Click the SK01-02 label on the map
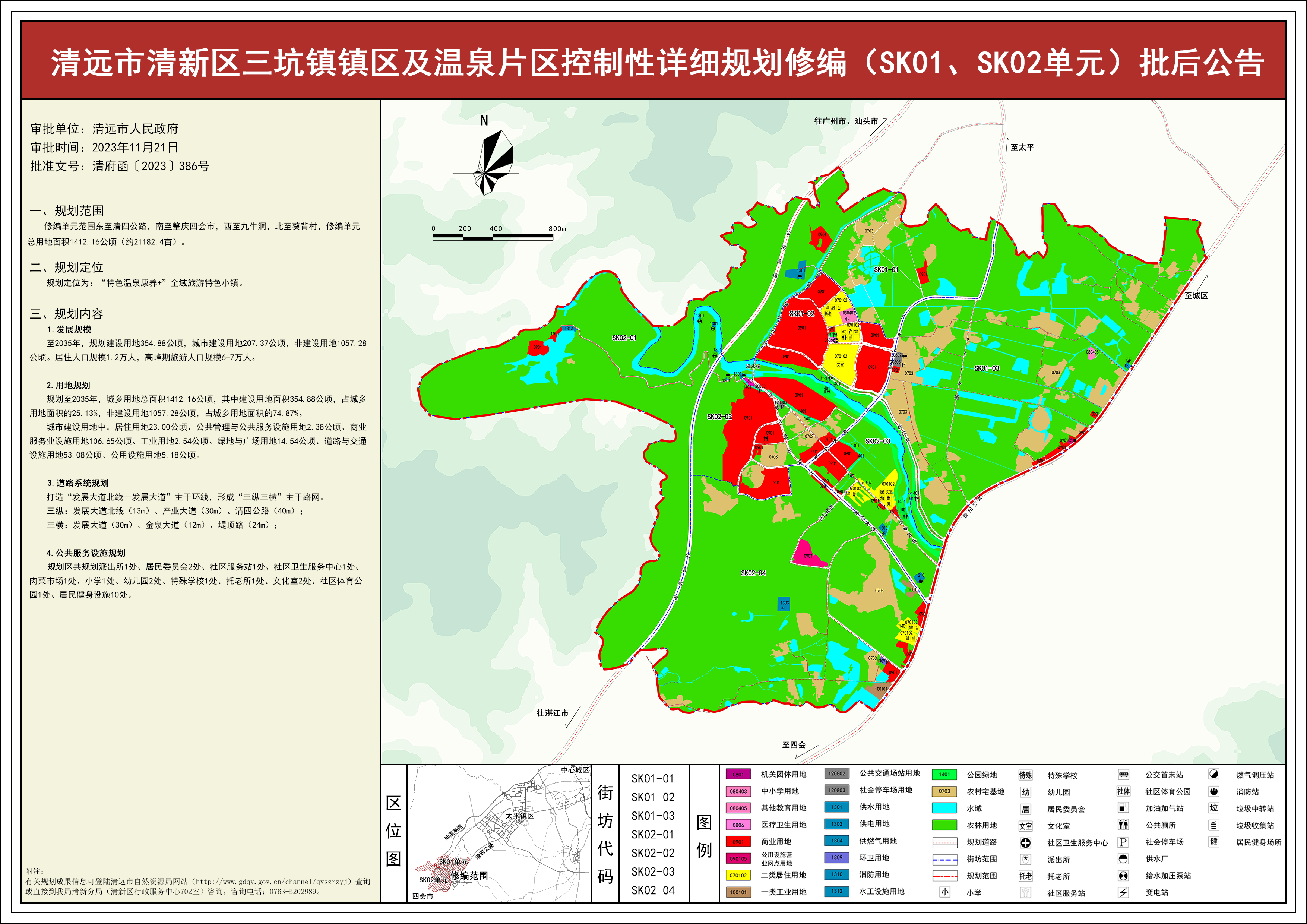Viewport: 1307px width, 924px height. tap(801, 314)
